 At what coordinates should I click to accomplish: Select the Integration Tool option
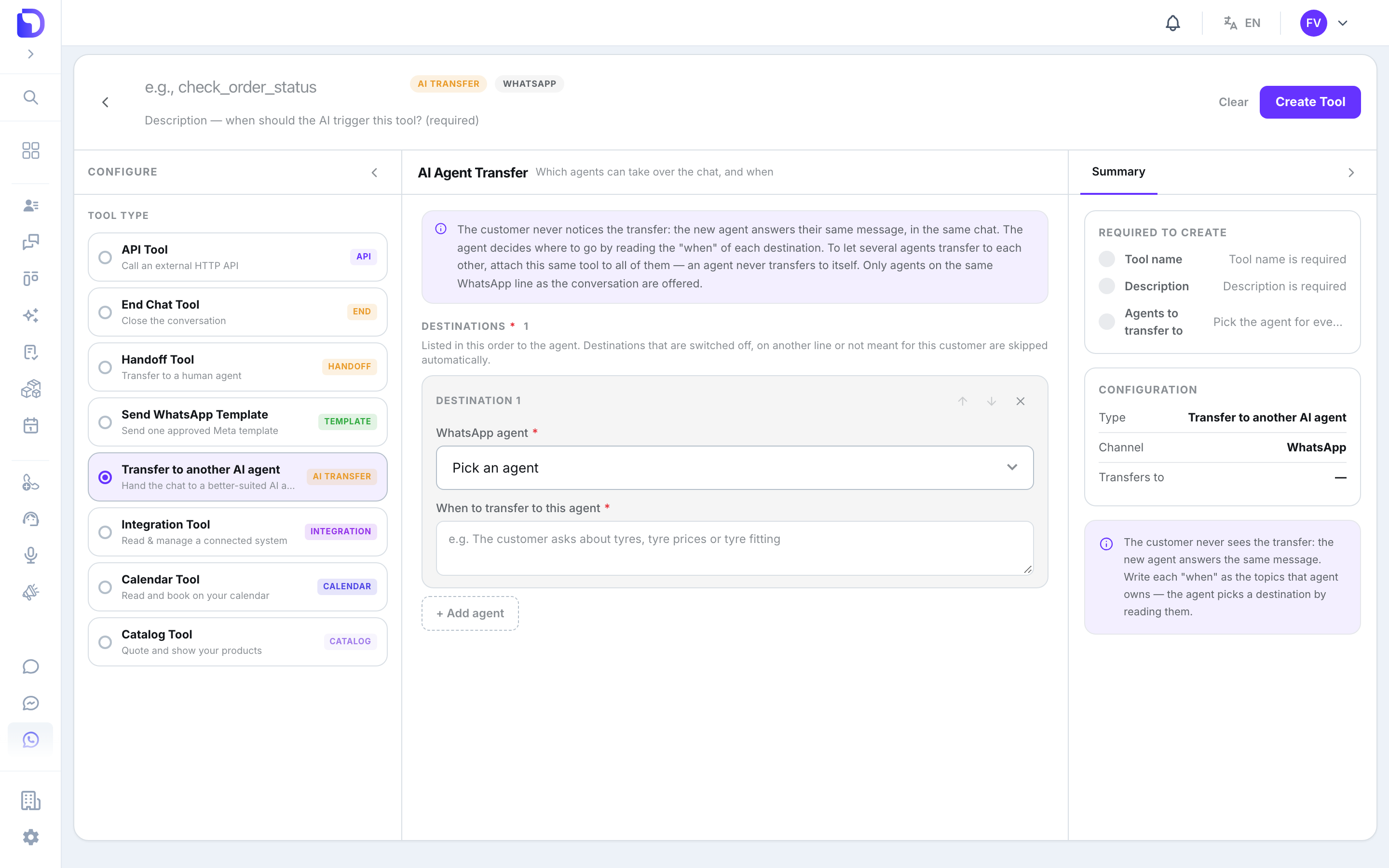[238, 532]
